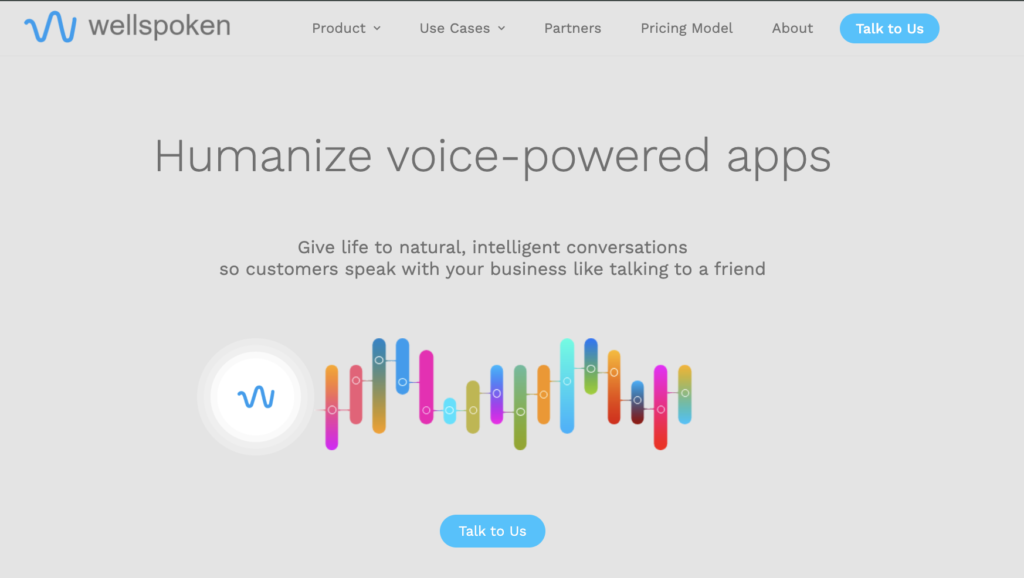This screenshot has height=578, width=1024.
Task: Click the Talk to Us header button
Action: 889,29
